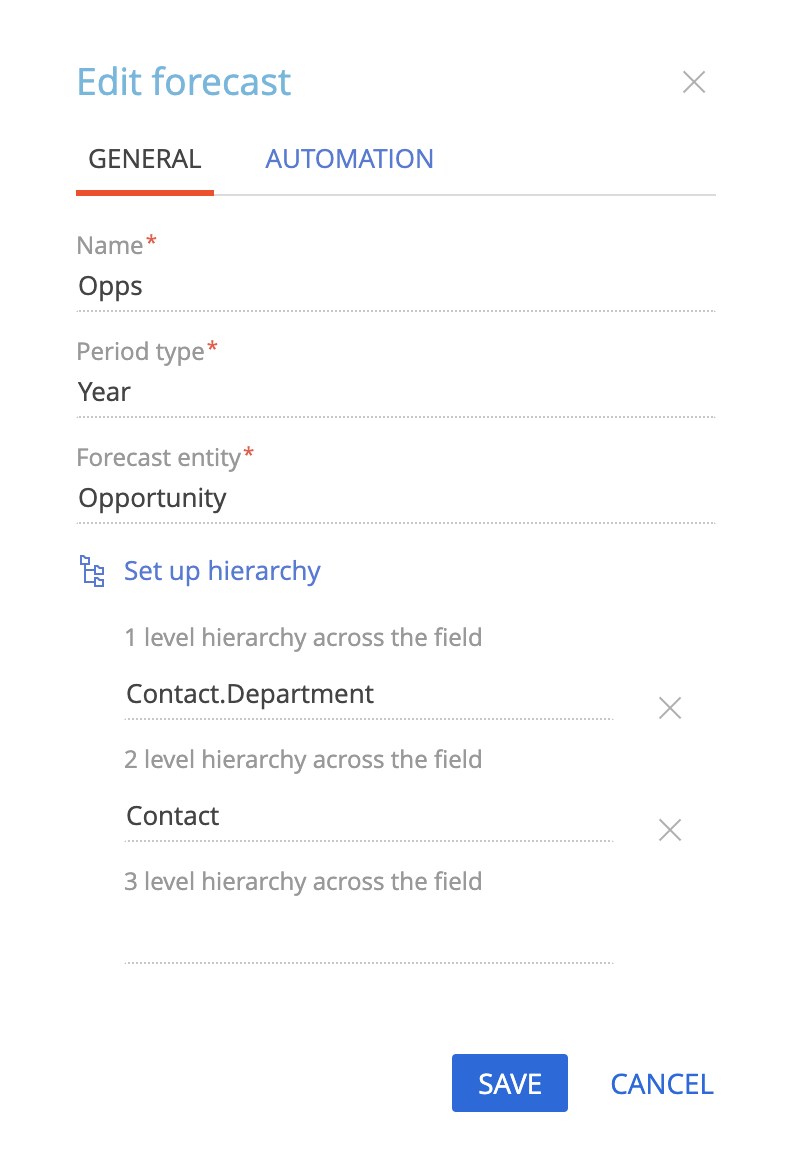The height and width of the screenshot is (1154, 790).
Task: Clear the Contact hierarchy level
Action: pos(669,830)
